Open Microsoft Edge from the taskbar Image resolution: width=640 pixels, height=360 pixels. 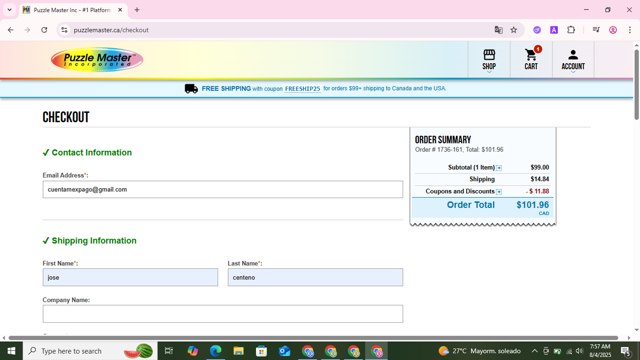tap(216, 351)
